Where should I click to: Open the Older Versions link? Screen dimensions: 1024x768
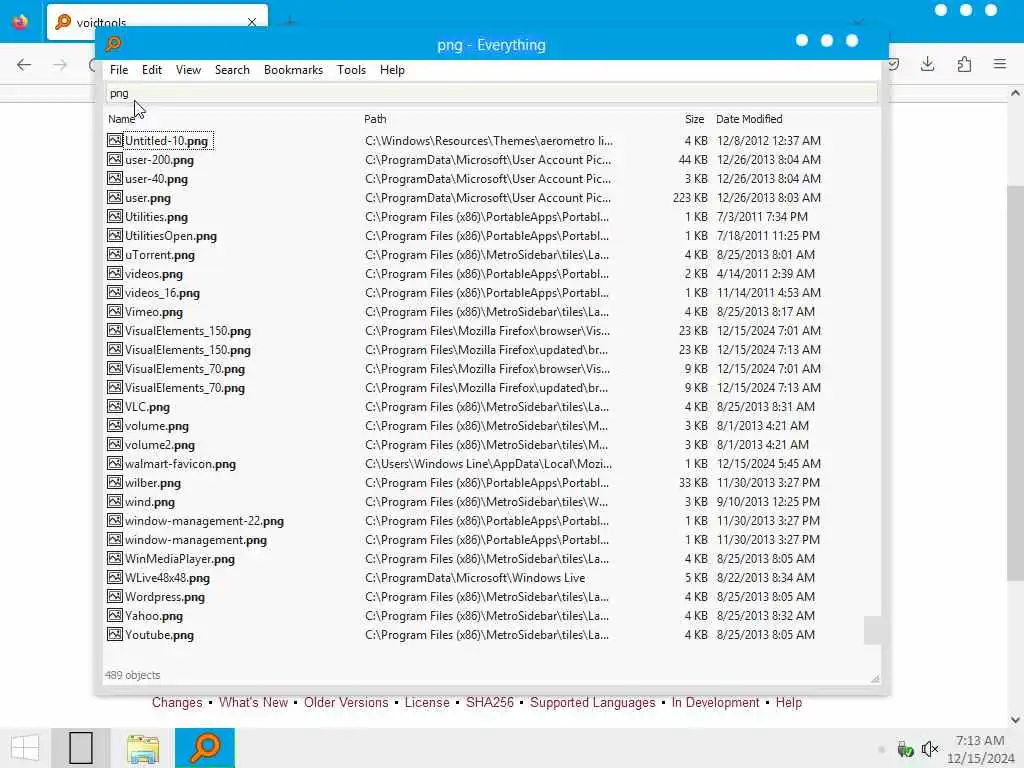[x=346, y=703]
